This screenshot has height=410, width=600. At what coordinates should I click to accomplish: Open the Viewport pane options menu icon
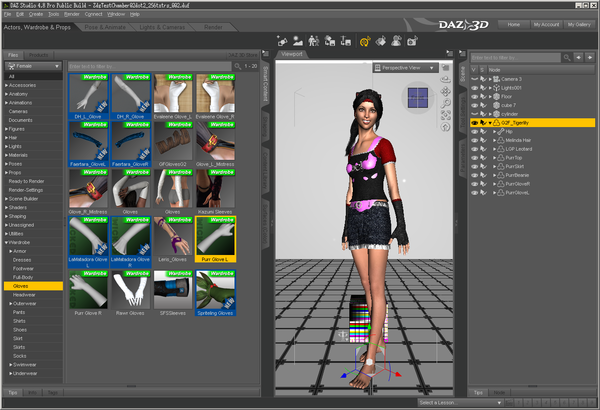(x=450, y=54)
